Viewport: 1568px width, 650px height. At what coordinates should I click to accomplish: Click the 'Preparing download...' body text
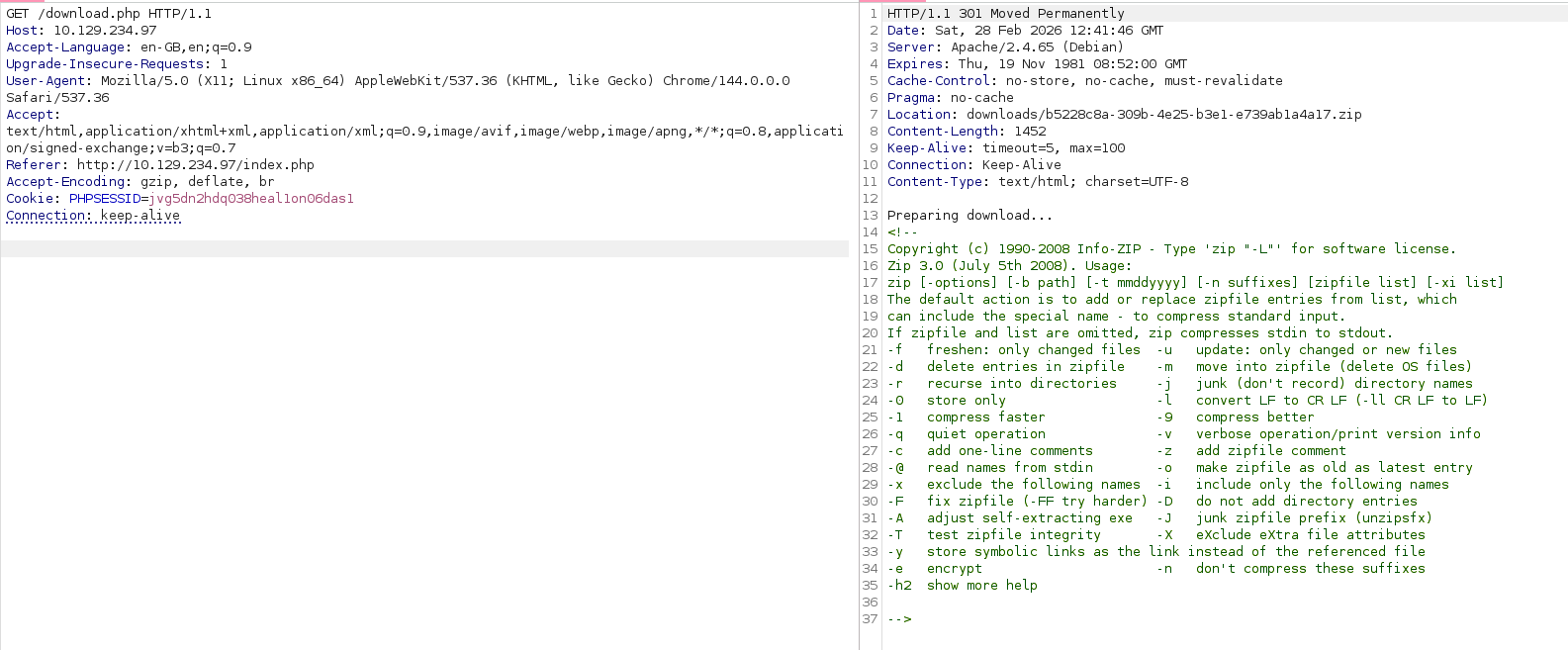point(969,216)
